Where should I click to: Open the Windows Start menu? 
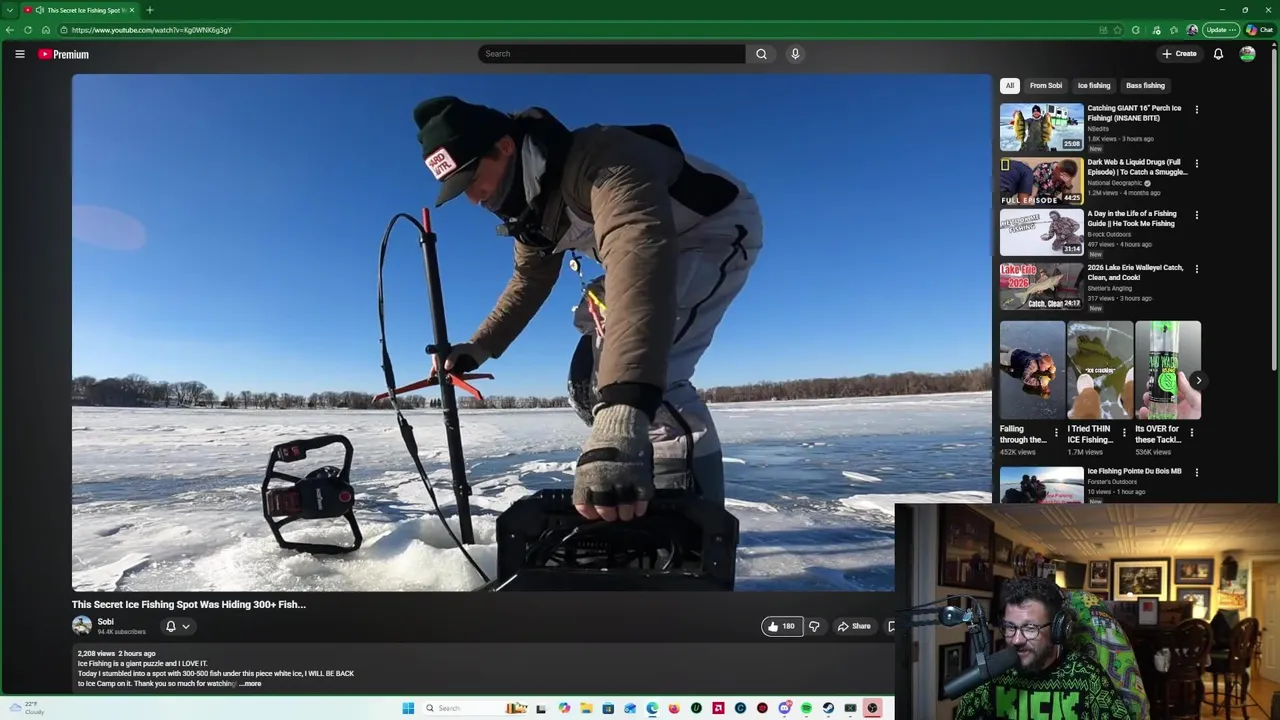coord(408,708)
